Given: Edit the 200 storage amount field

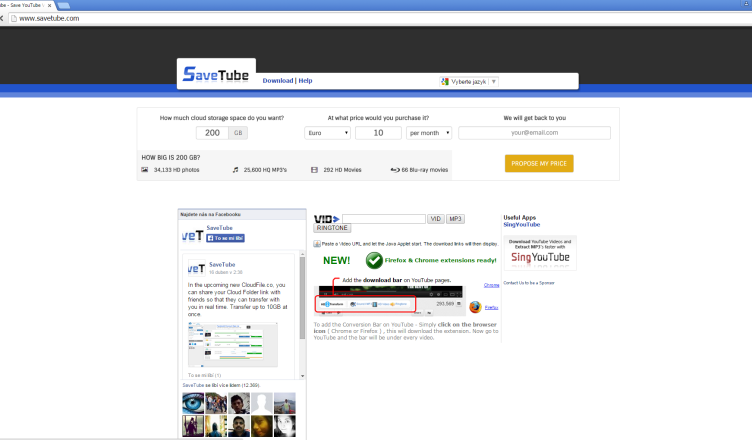Looking at the screenshot, I should tap(212, 133).
